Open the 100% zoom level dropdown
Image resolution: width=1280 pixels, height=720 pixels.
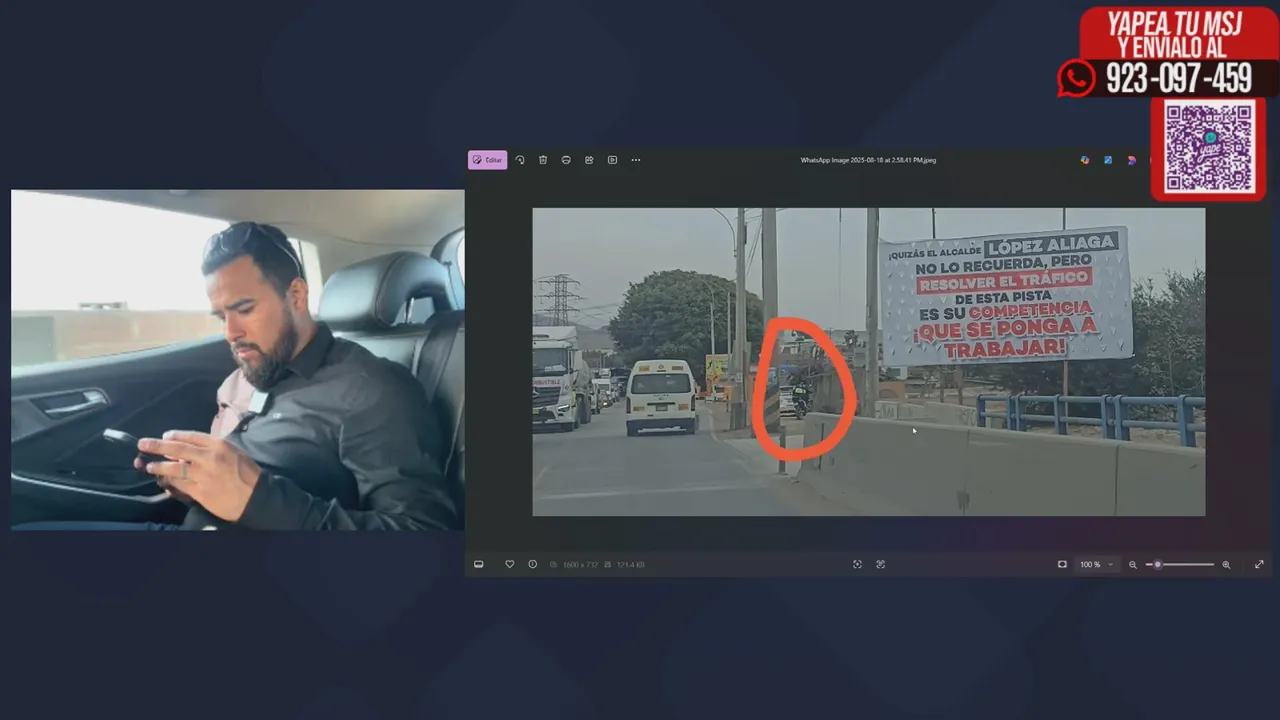(1096, 564)
